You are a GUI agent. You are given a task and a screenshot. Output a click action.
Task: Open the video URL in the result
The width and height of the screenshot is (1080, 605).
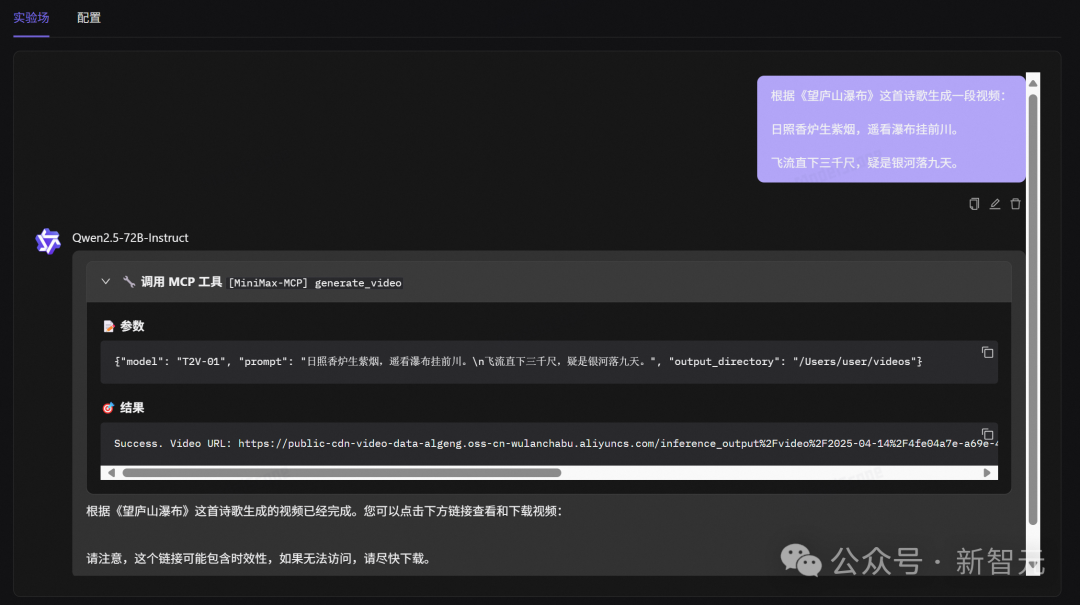618,444
